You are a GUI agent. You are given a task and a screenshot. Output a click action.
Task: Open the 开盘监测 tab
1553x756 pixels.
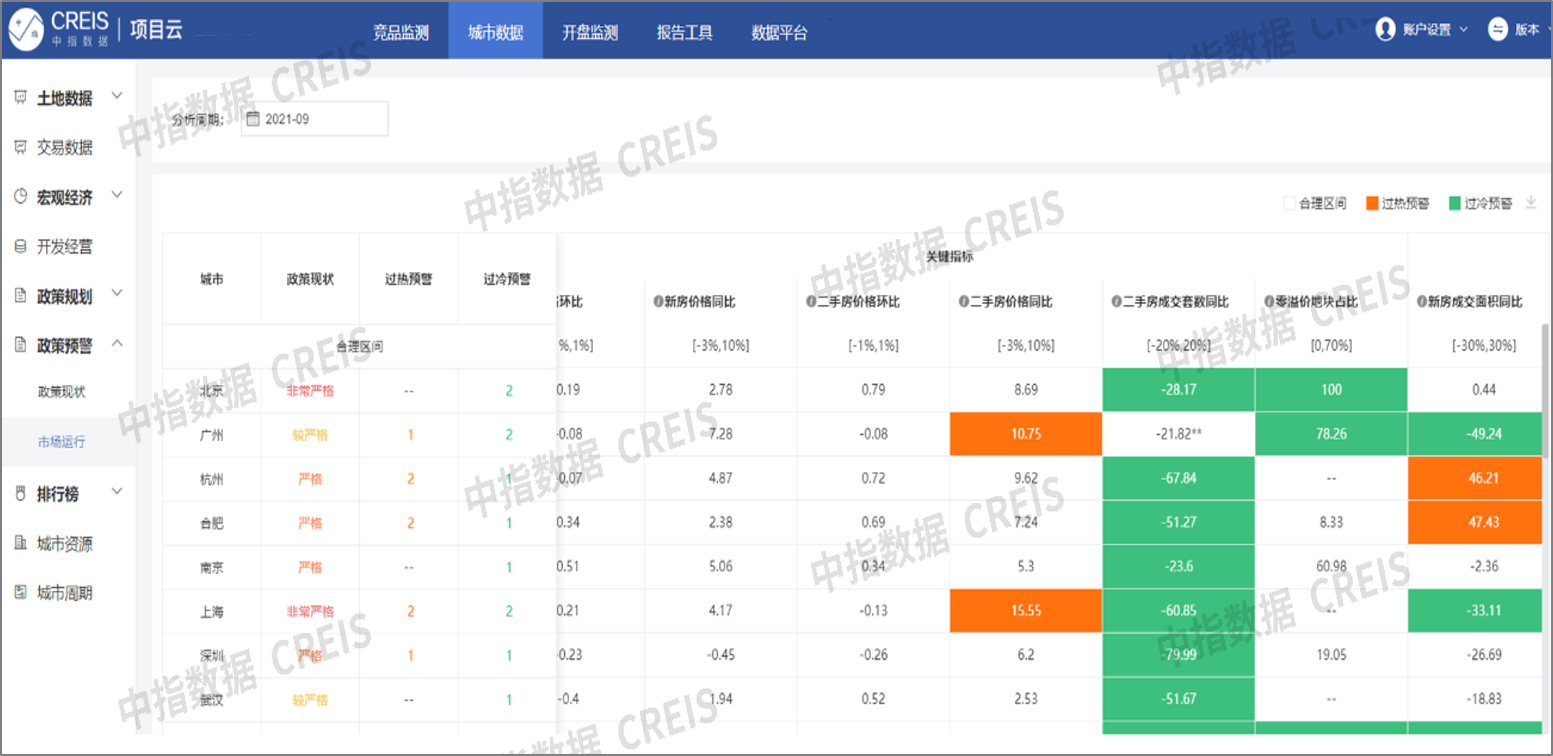(x=590, y=33)
